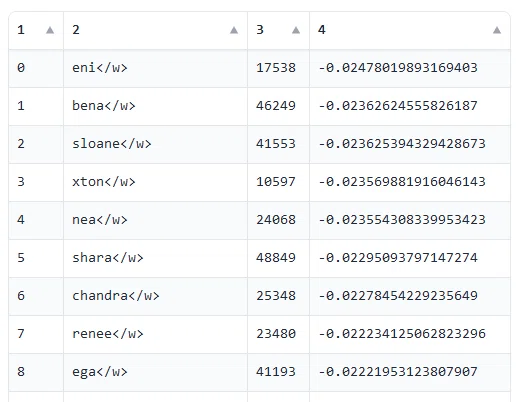Click index 8 in the ega row
This screenshot has width=521, height=402.
[21, 372]
